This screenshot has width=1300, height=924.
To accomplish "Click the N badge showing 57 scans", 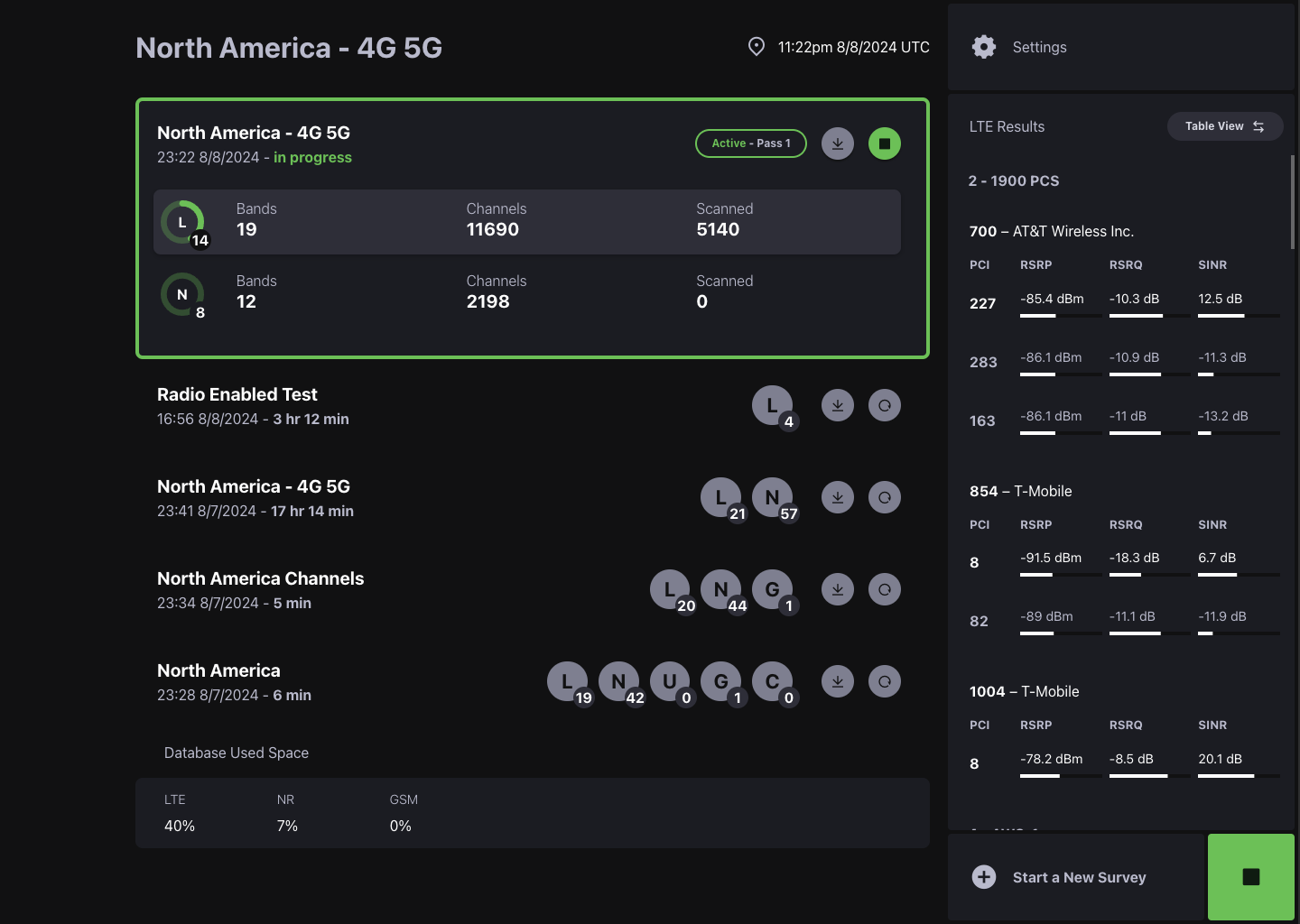I will click(772, 497).
